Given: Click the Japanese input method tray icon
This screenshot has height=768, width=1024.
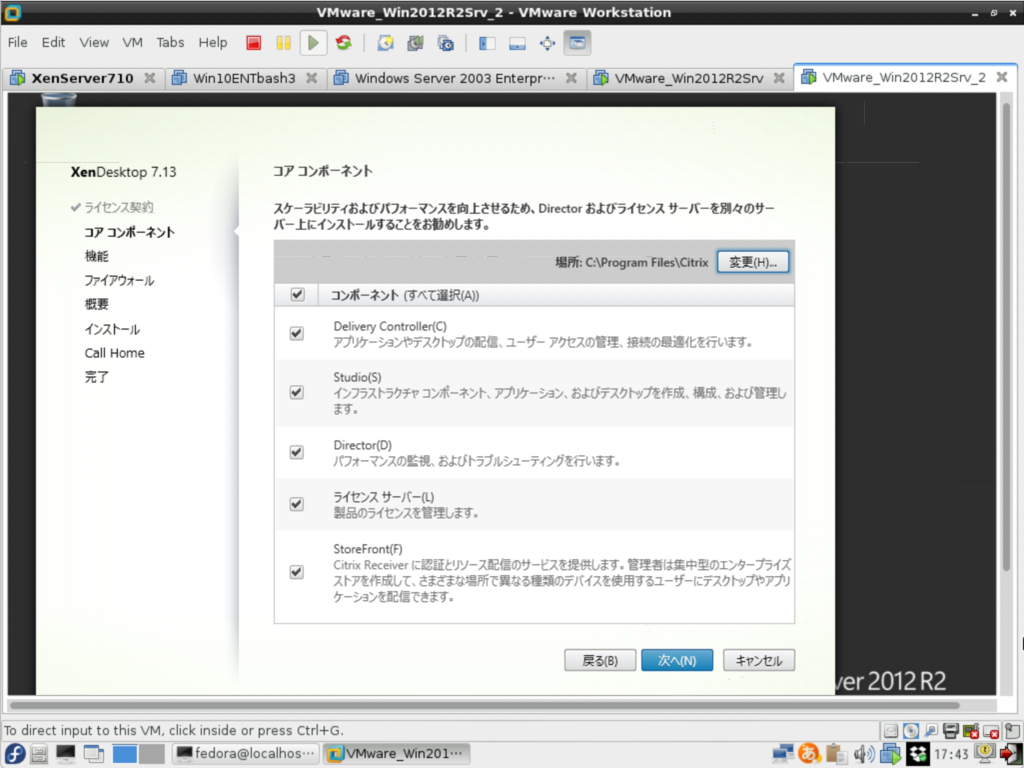Looking at the screenshot, I should coord(809,754).
